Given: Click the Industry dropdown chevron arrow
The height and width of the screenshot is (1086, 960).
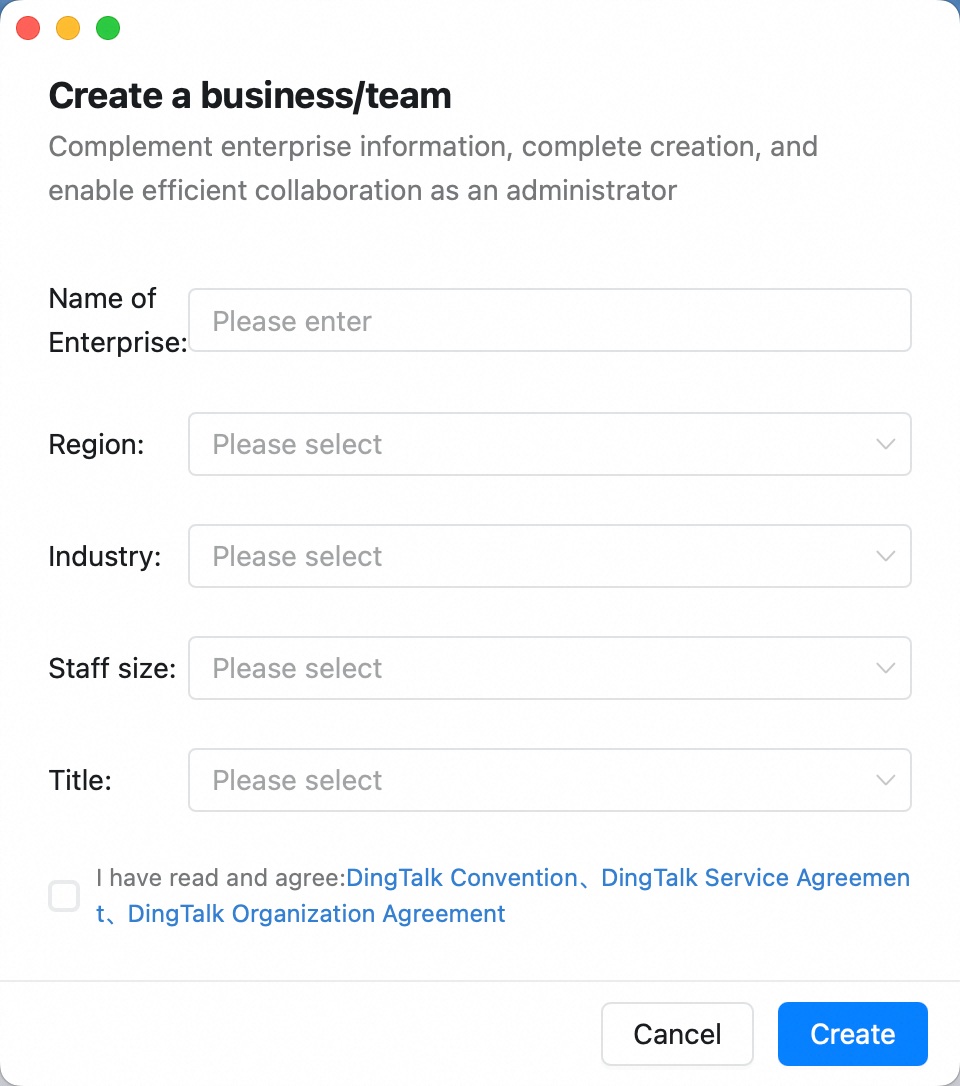Looking at the screenshot, I should [x=886, y=556].
